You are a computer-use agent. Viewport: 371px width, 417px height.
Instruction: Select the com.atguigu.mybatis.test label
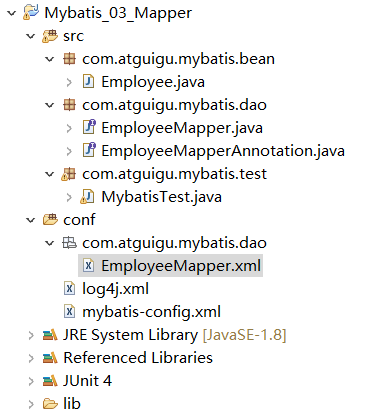(x=174, y=174)
